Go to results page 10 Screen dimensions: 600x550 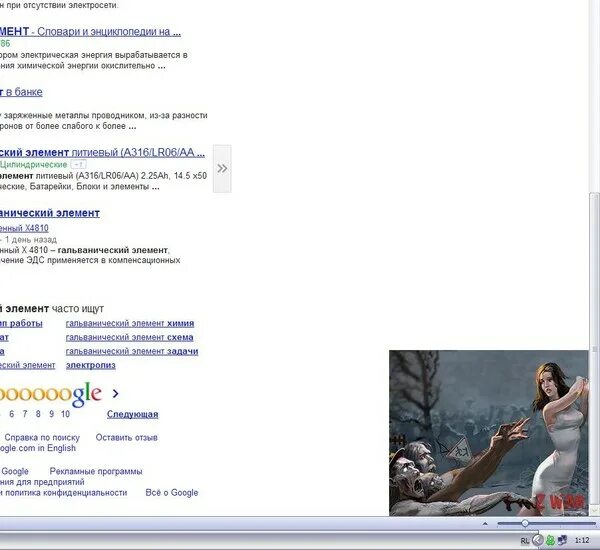(65, 414)
